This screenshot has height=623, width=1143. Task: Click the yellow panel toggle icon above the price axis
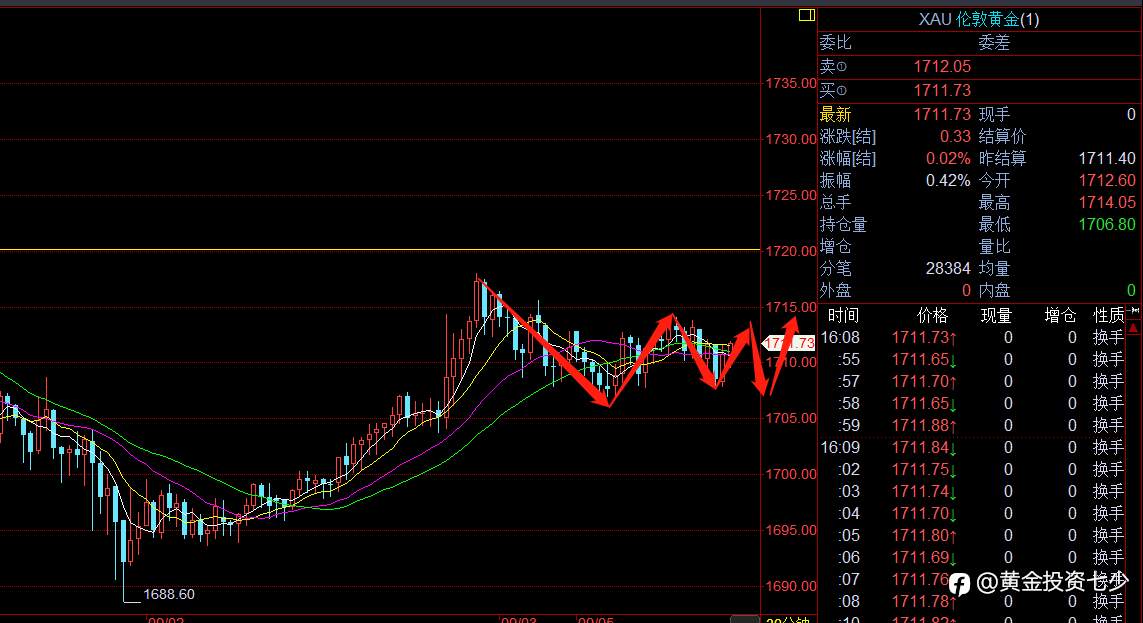[806, 15]
